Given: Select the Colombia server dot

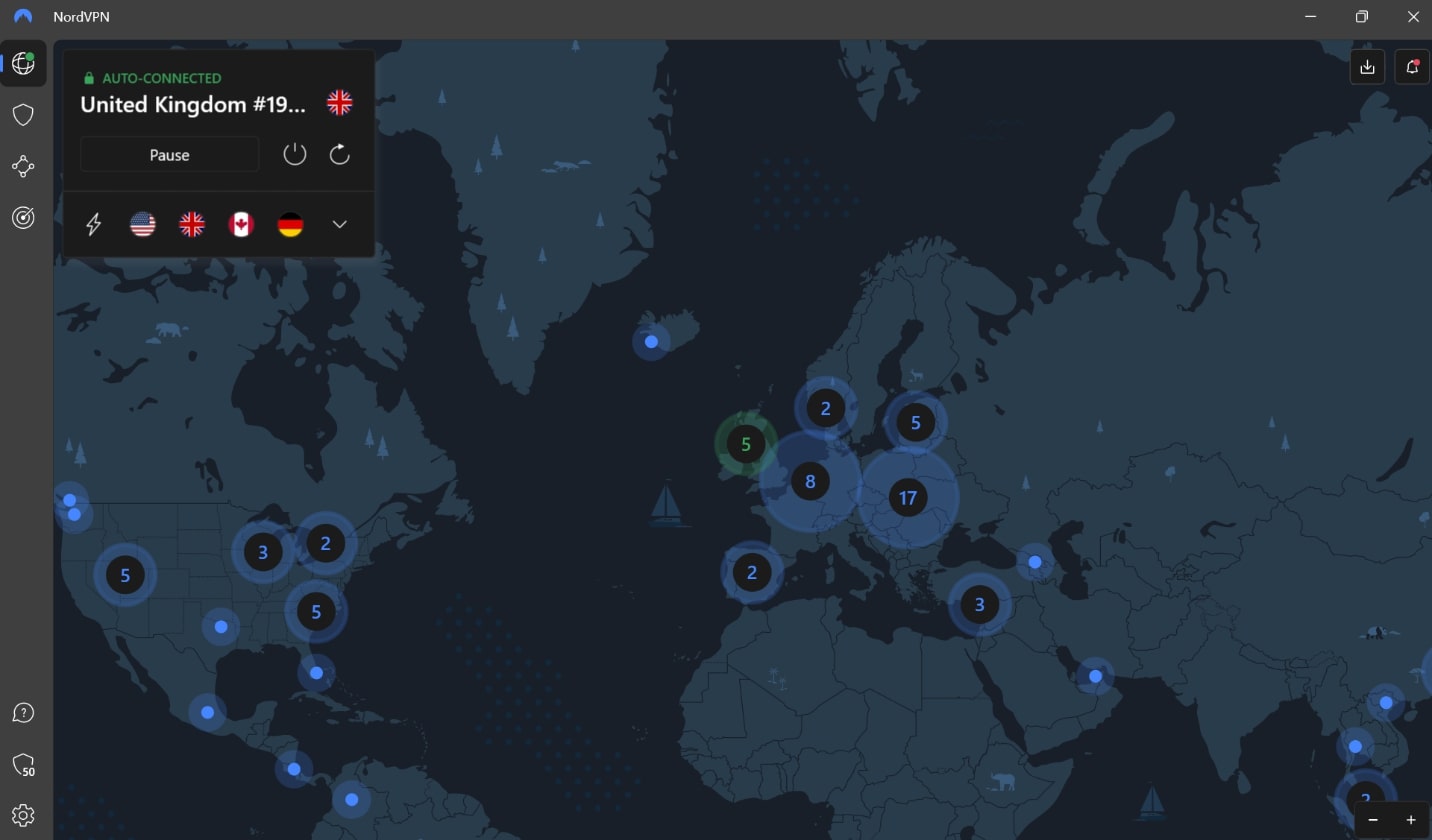Looking at the screenshot, I should [351, 799].
